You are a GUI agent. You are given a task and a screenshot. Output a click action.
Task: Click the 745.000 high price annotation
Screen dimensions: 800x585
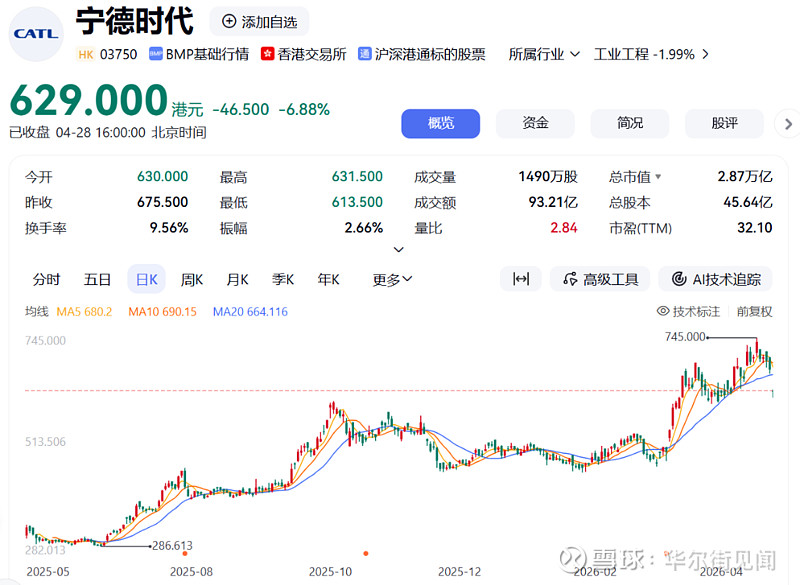pos(685,337)
